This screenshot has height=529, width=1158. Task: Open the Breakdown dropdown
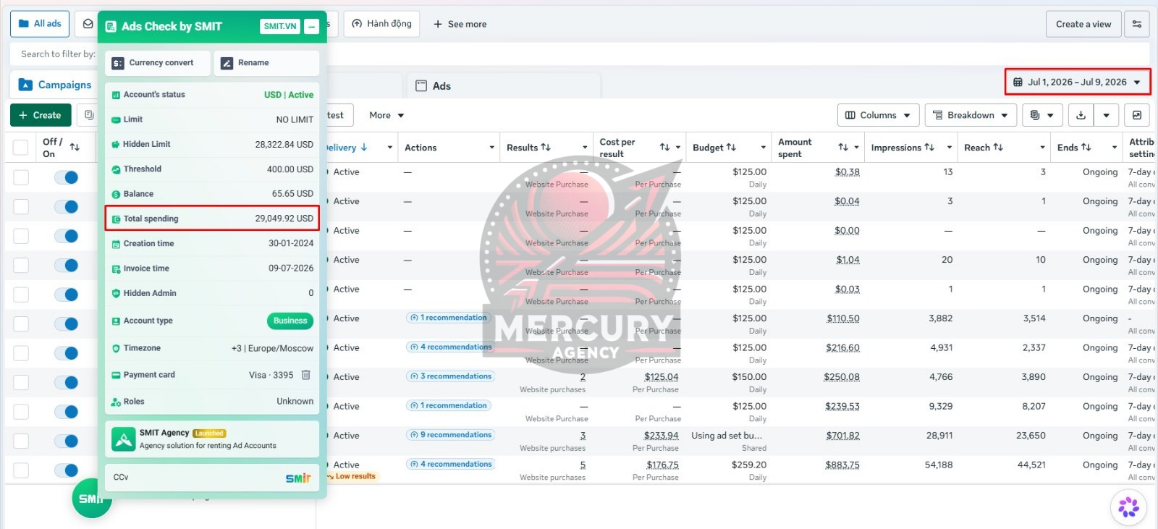pyautogui.click(x=970, y=115)
